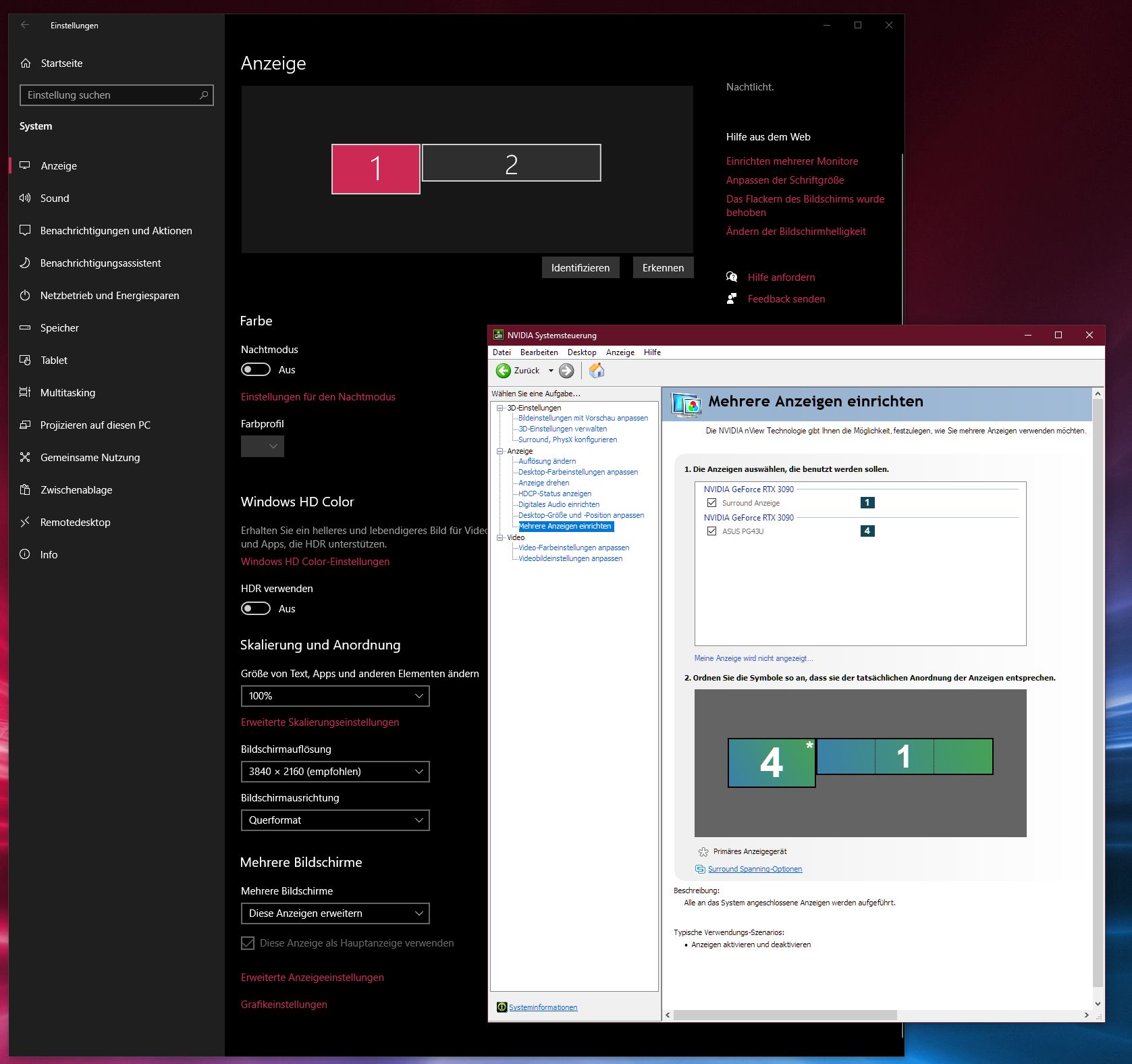Click the Netzbetrieb und Energiesparen power icon
The width and height of the screenshot is (1132, 1064).
coord(25,295)
